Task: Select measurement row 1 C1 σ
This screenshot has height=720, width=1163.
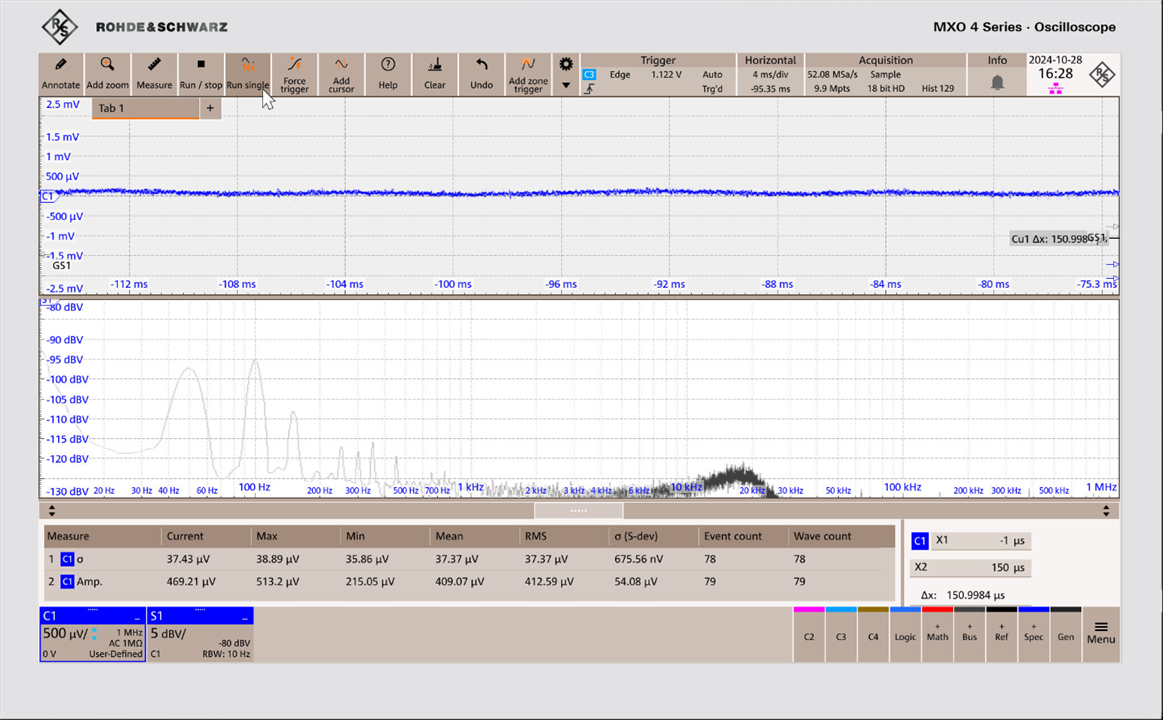Action: (x=469, y=559)
